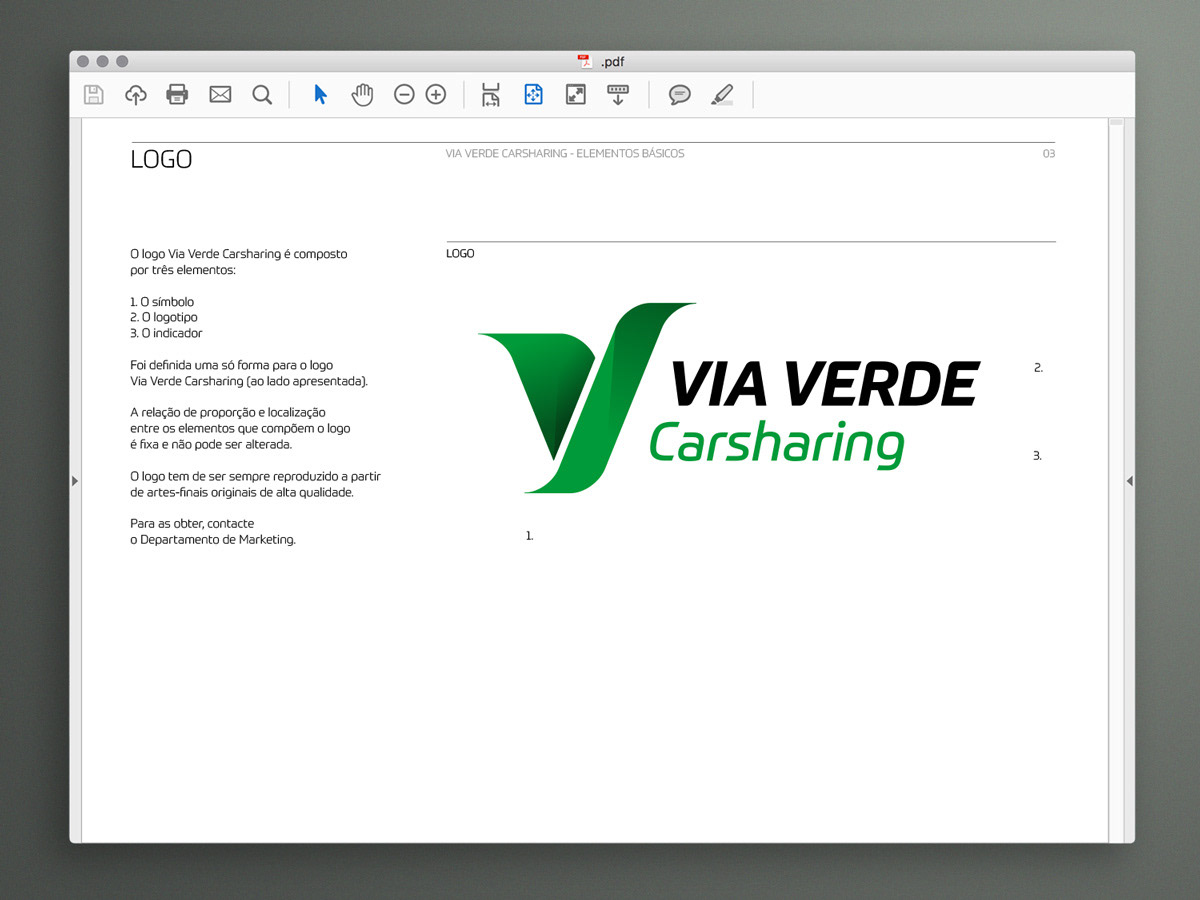
Task: Expand the right tools pane arrow
Action: point(1129,481)
